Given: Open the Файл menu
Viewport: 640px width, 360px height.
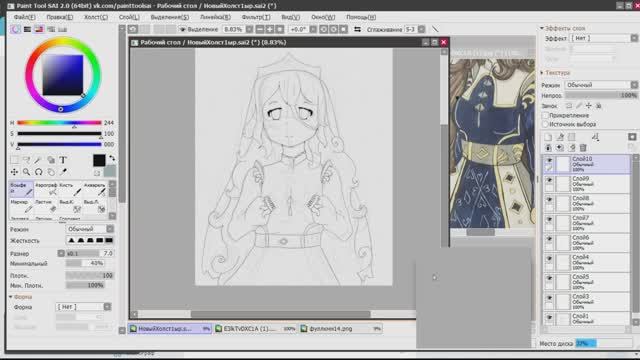Looking at the screenshot, I should (x=24, y=17).
